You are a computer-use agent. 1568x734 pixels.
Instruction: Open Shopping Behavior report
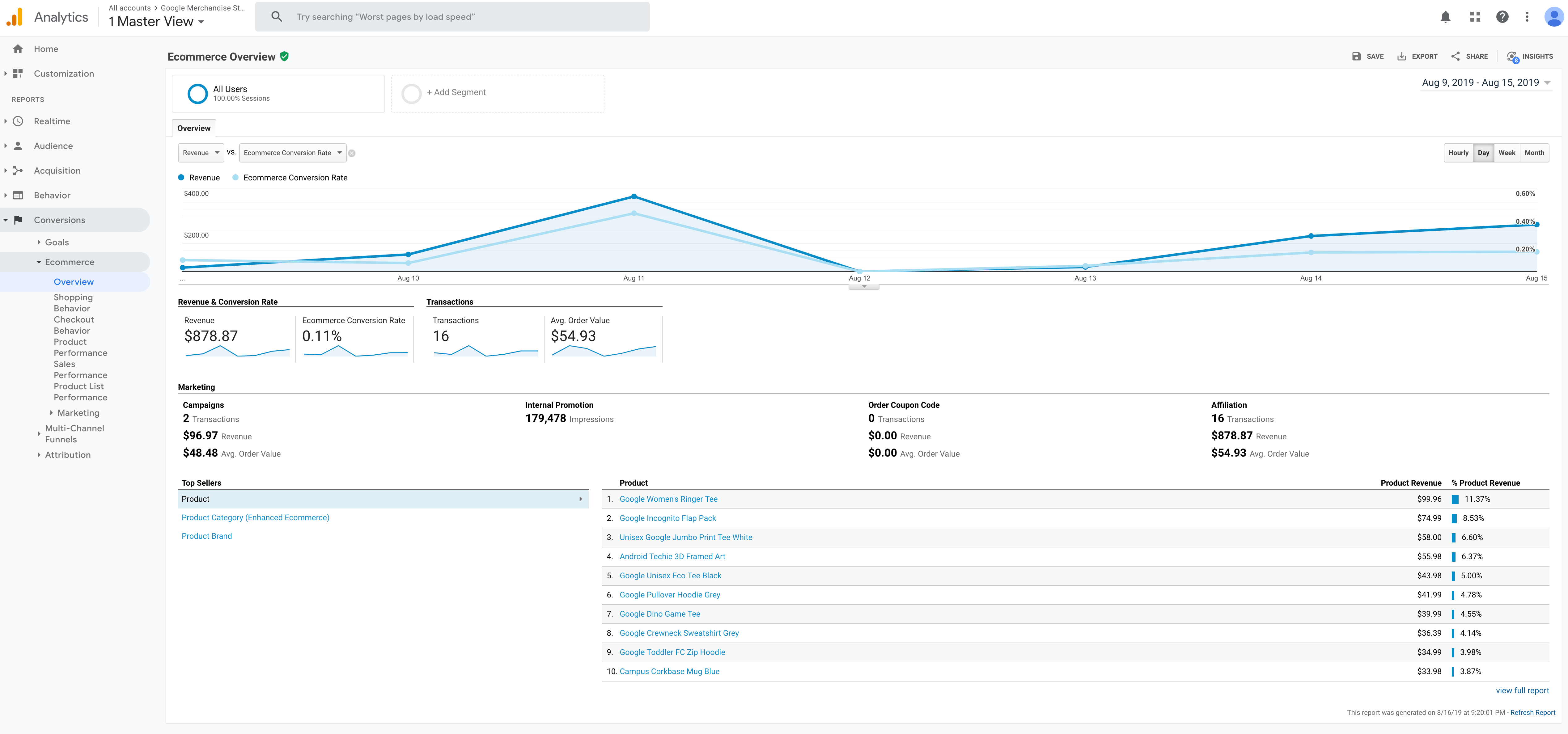point(73,303)
